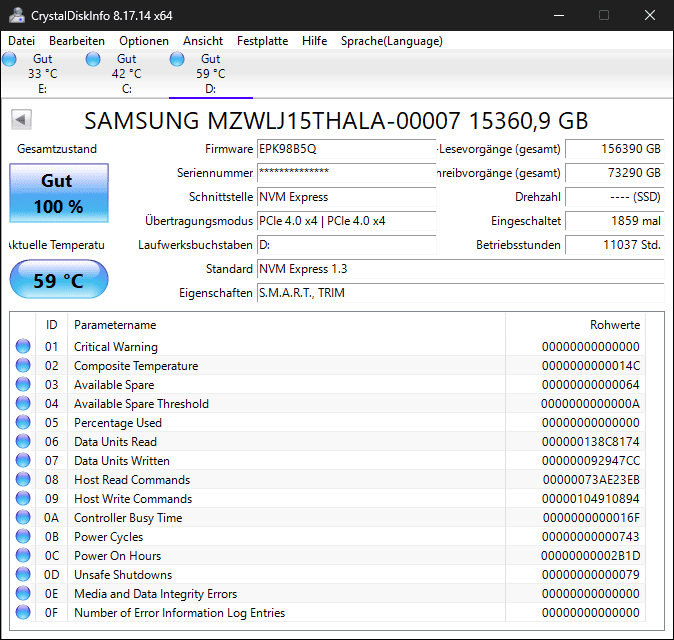Screen dimensions: 674x640
Task: Select the Controller Busy Time parameter name
Action: (128, 518)
